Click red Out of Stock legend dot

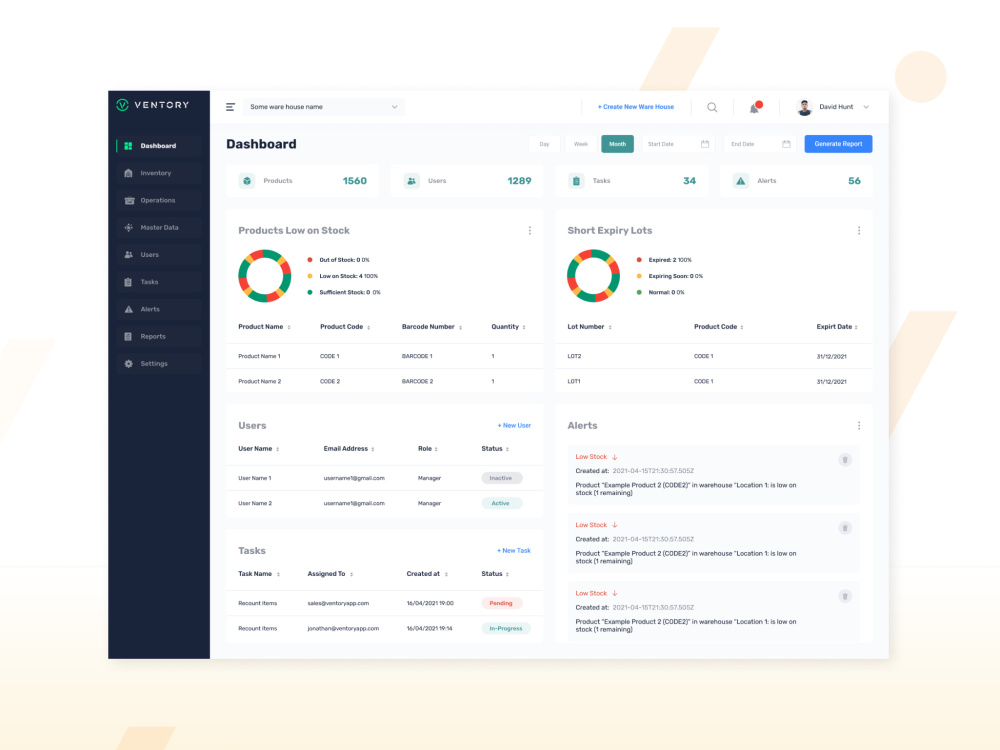click(x=310, y=260)
